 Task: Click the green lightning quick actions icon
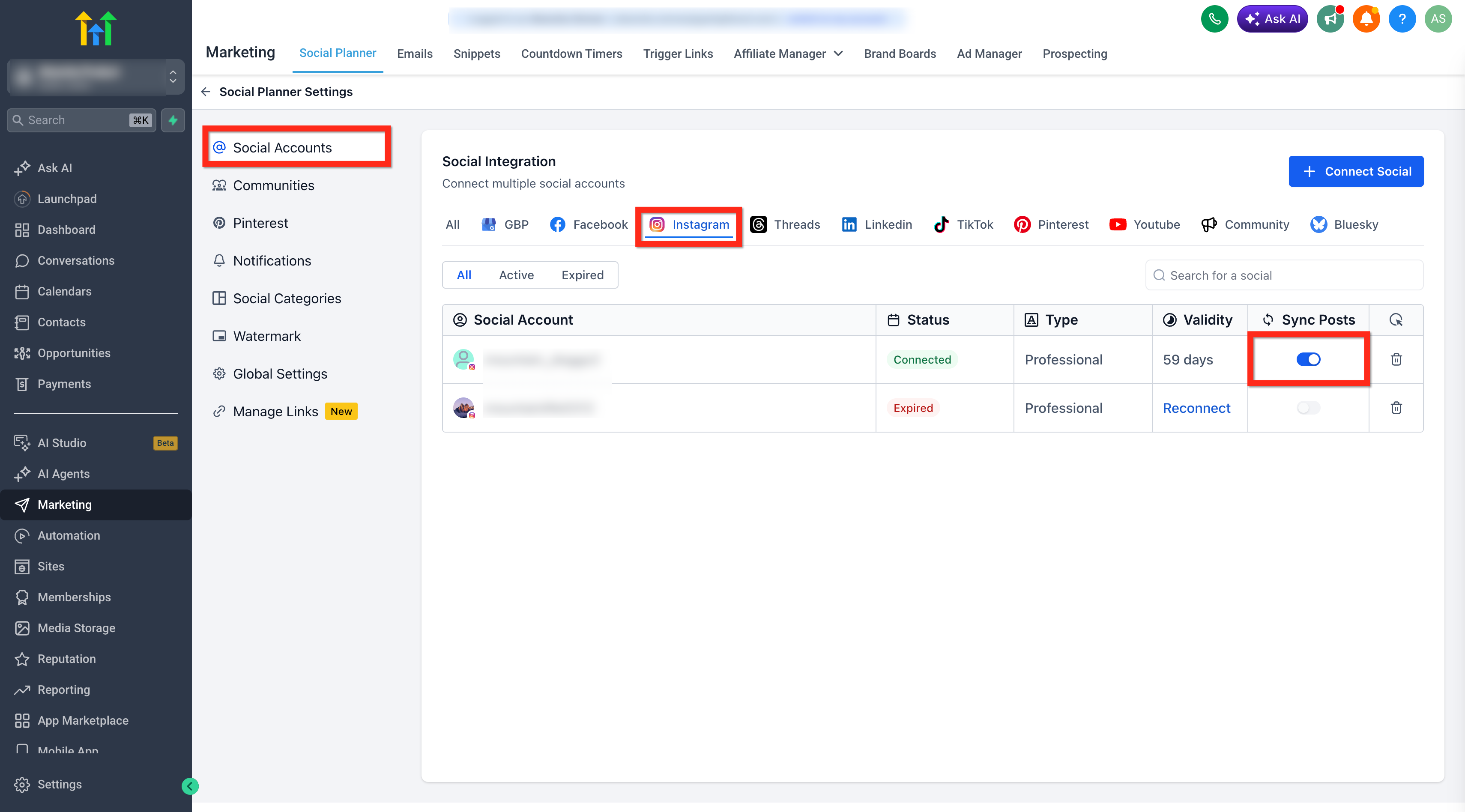click(x=173, y=120)
